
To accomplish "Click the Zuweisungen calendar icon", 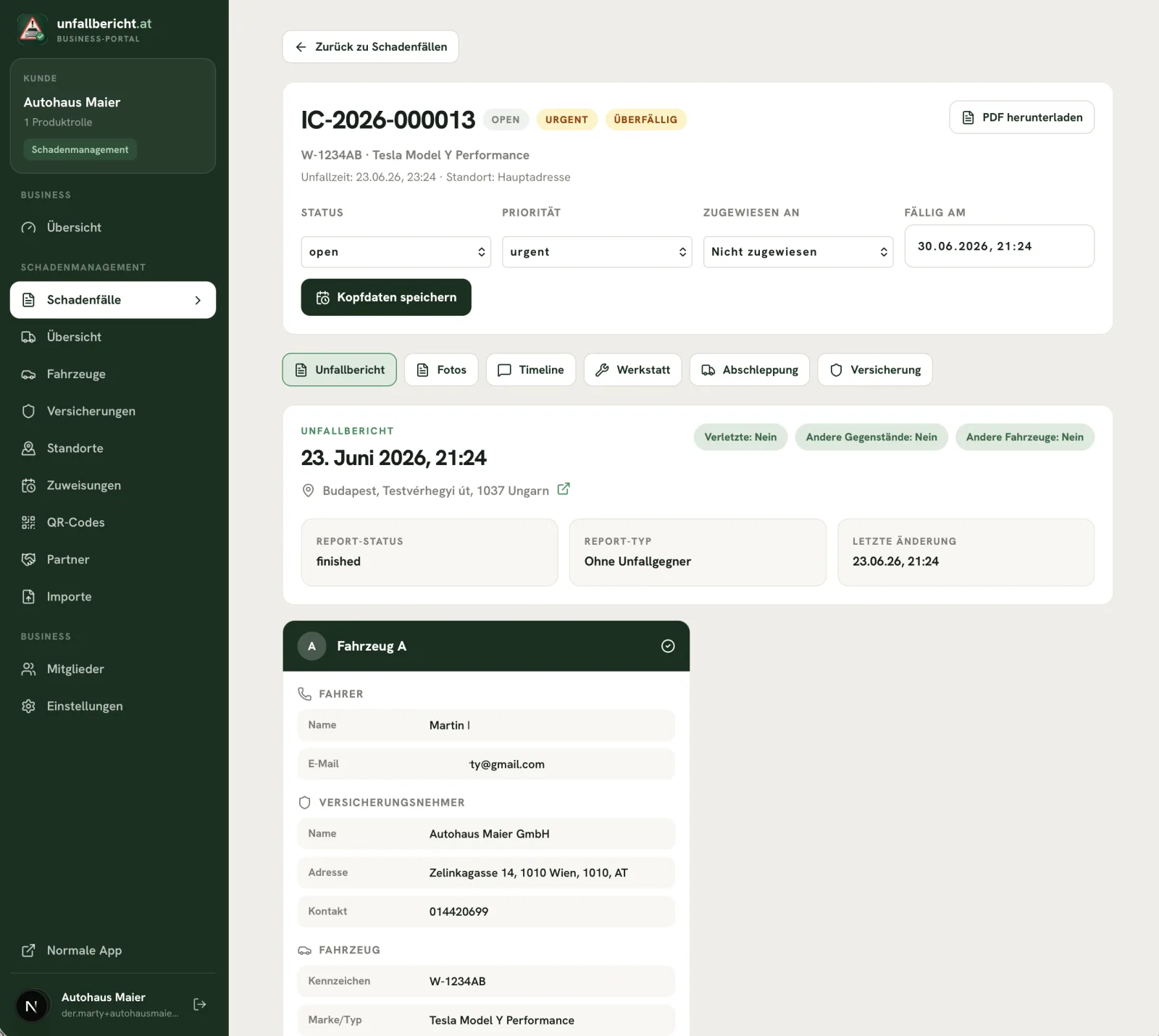I will 28,485.
